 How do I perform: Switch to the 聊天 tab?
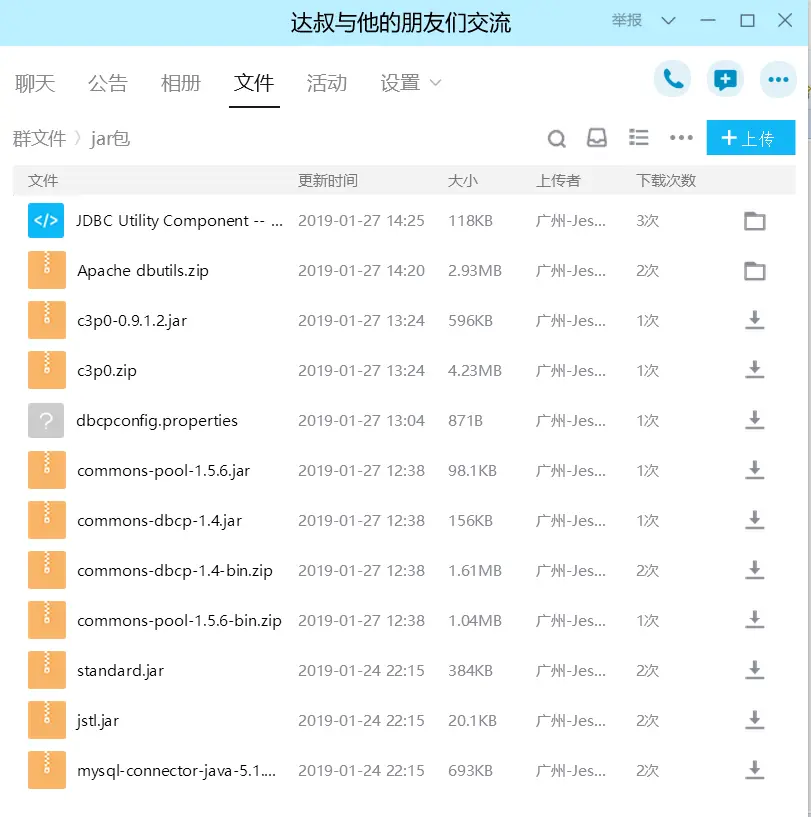(35, 84)
